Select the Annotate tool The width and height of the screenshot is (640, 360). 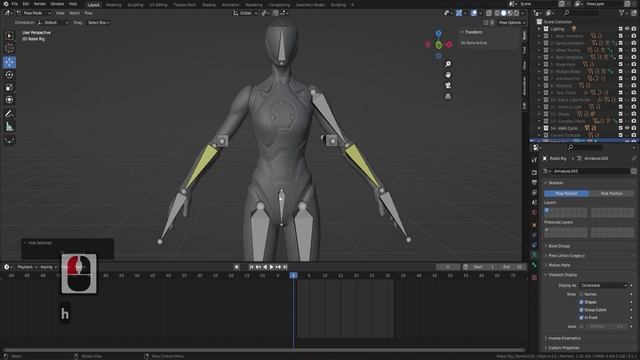point(9,114)
